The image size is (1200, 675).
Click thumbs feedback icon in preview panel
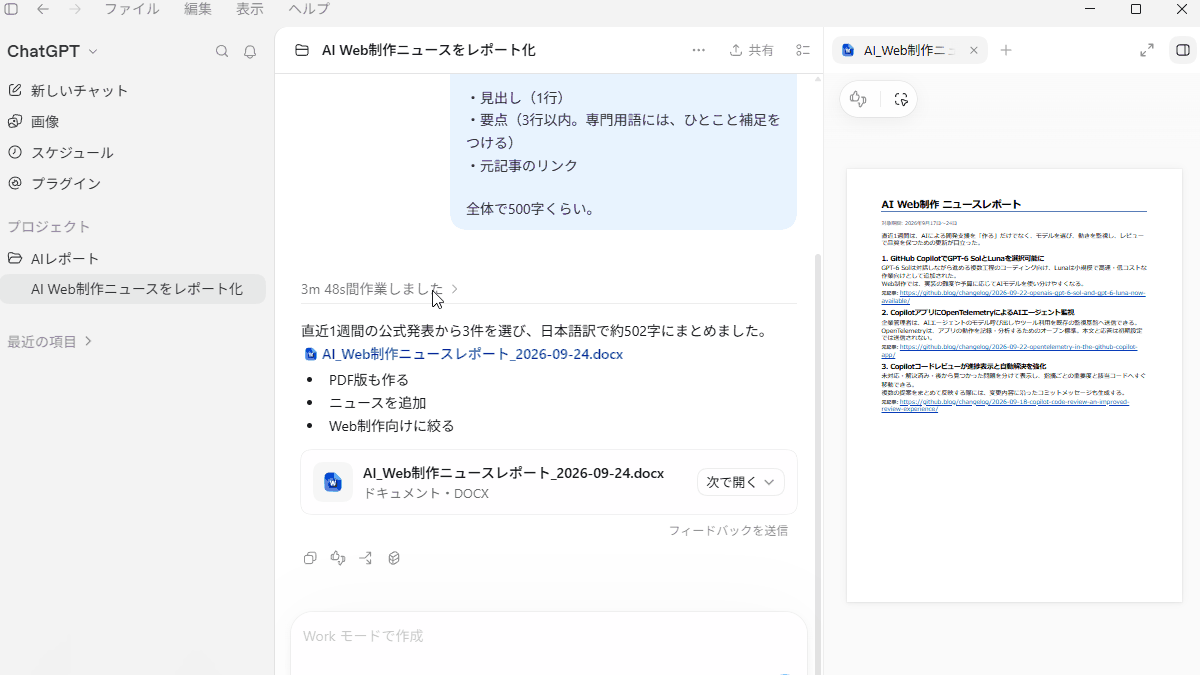pyautogui.click(x=858, y=99)
